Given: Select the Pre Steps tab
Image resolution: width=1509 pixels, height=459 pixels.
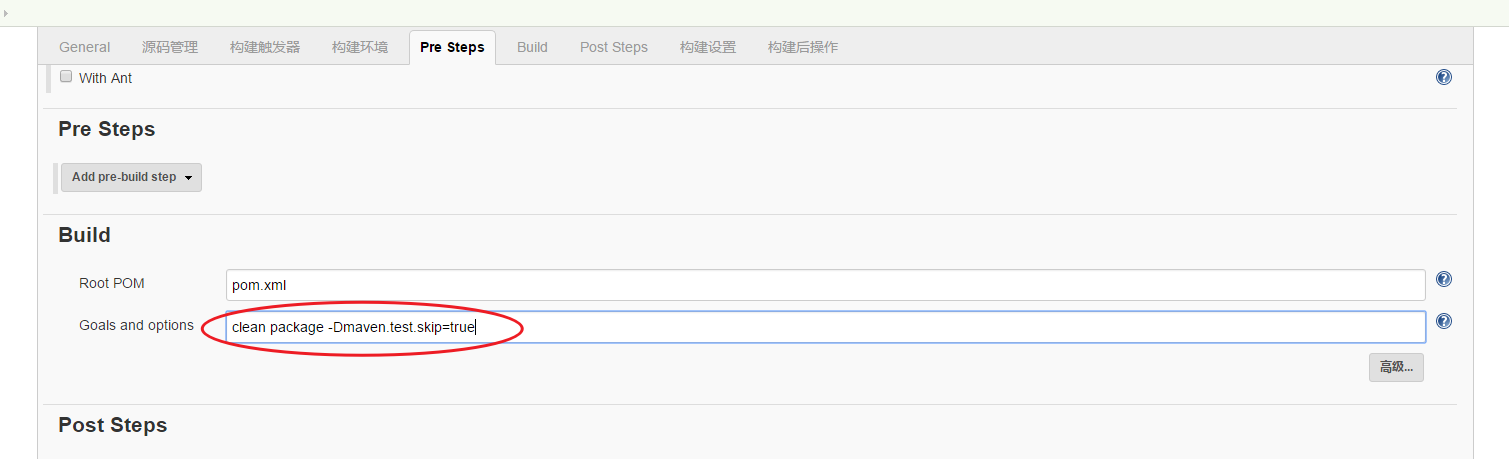Looking at the screenshot, I should click(452, 47).
